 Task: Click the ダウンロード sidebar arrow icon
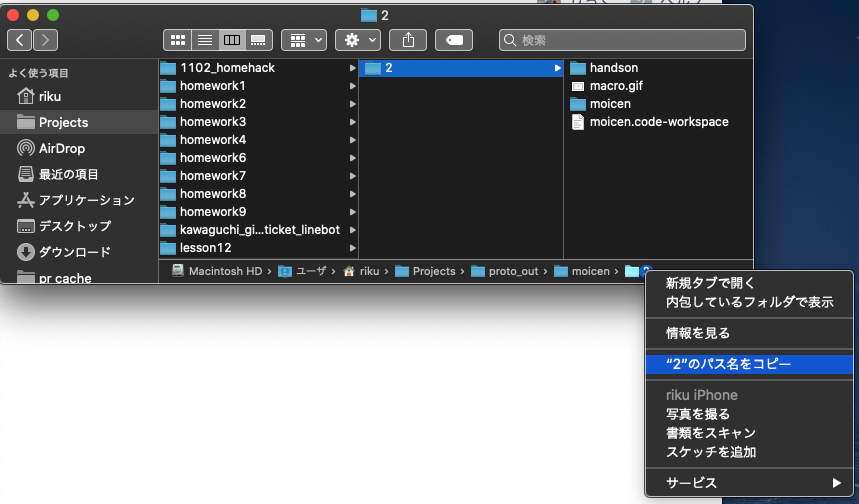pyautogui.click(x=26, y=252)
